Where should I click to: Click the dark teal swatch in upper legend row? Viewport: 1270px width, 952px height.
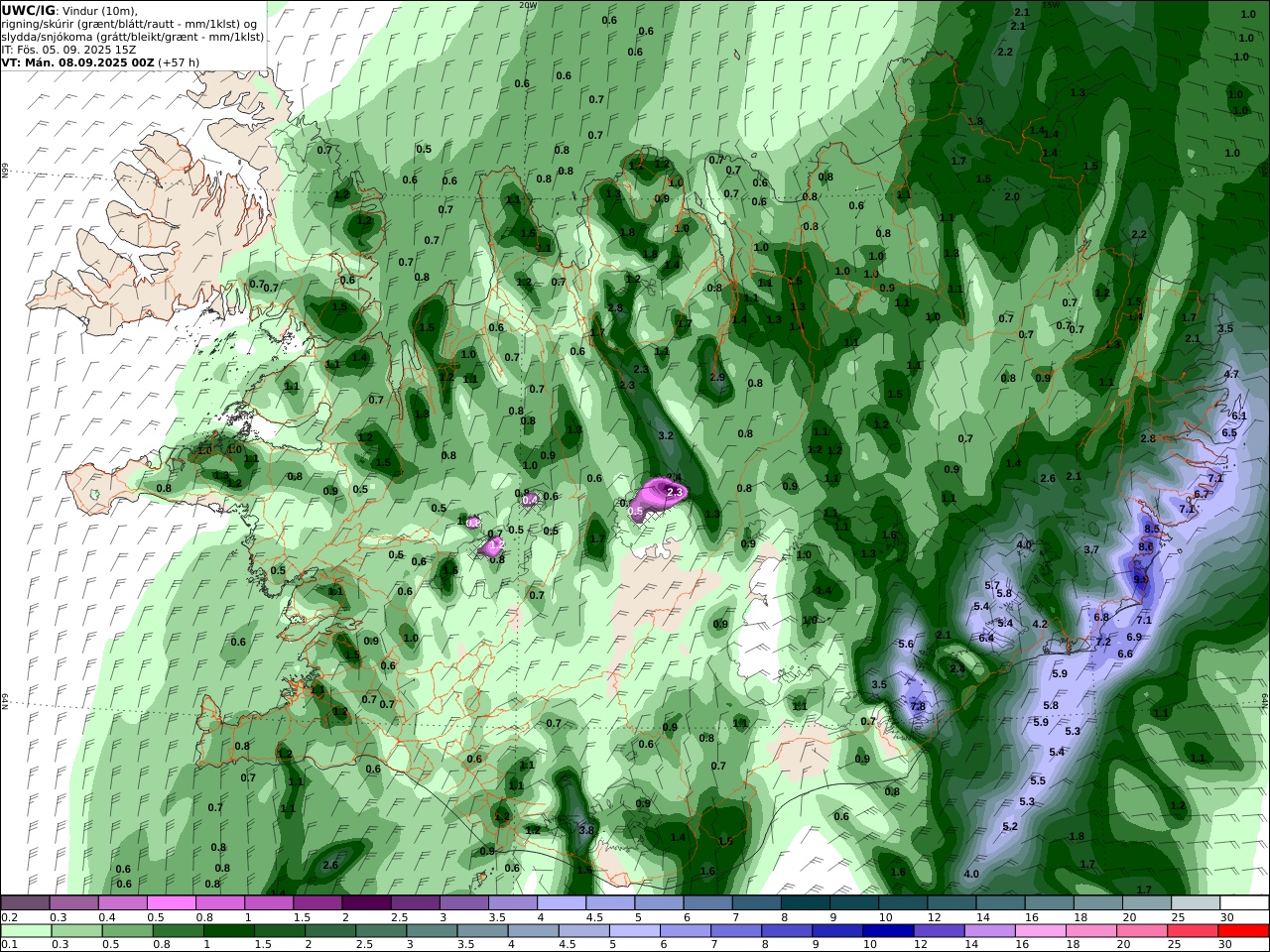click(805, 902)
